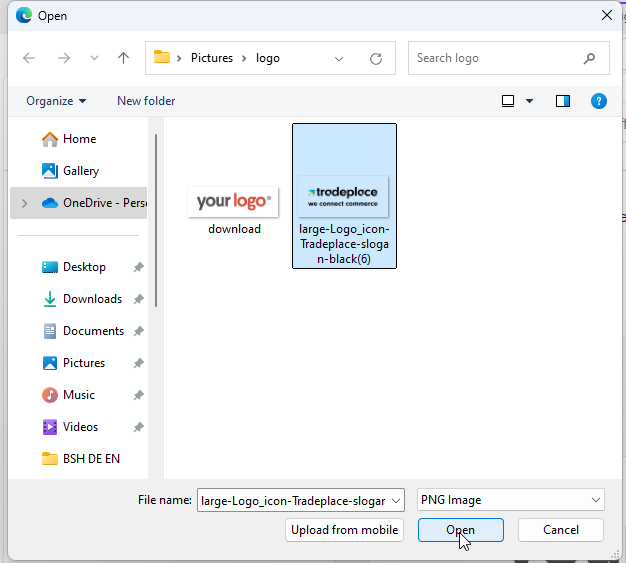The height and width of the screenshot is (563, 626).
Task: Create a New folder
Action: pos(146,101)
